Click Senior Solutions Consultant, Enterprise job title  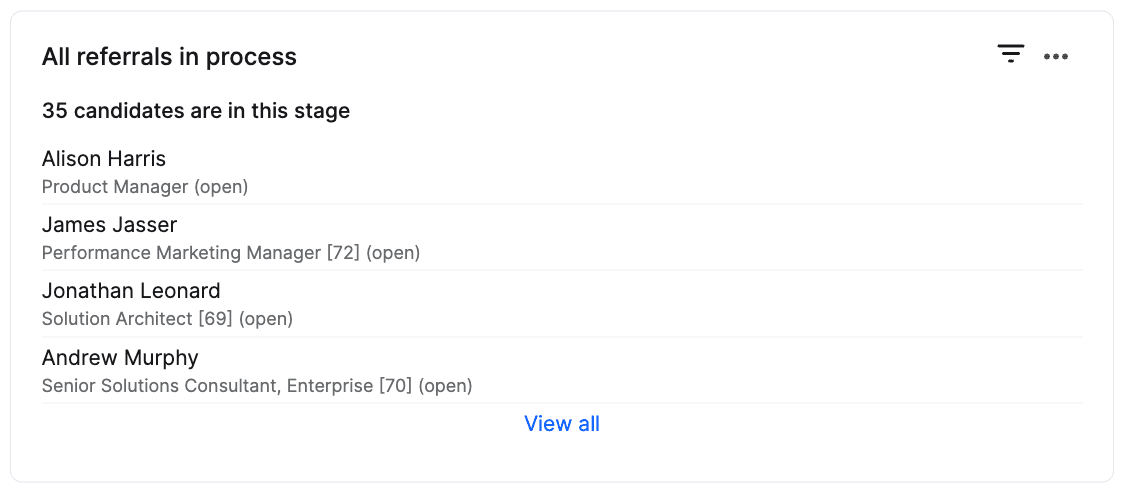pyautogui.click(x=207, y=385)
